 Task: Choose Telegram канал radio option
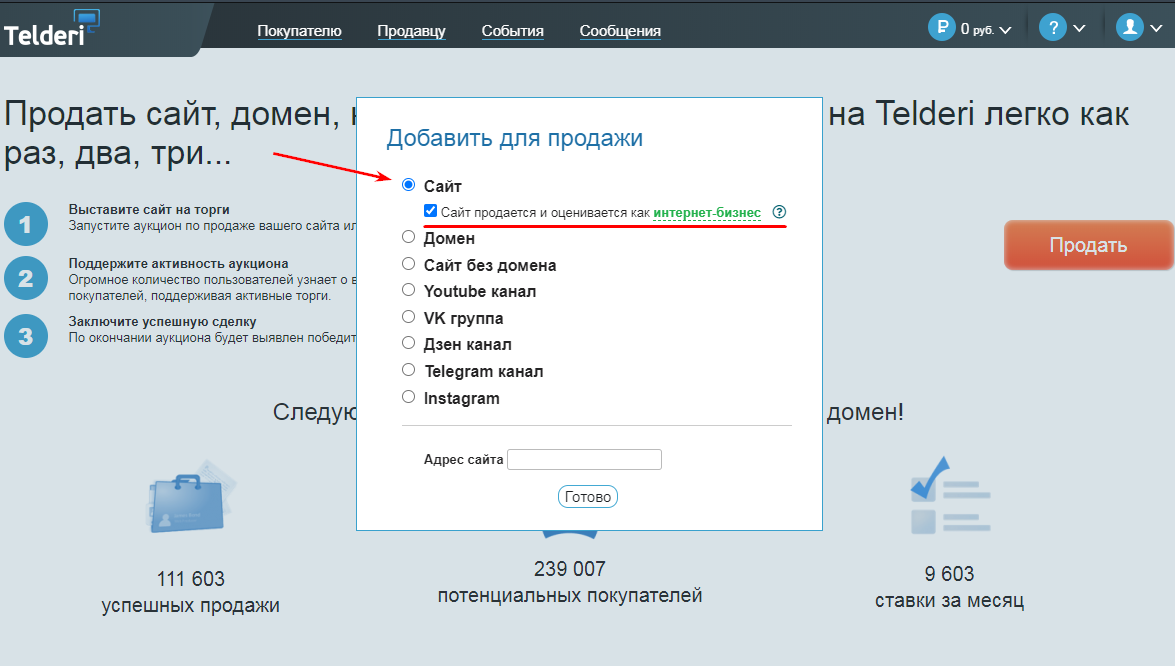(408, 370)
